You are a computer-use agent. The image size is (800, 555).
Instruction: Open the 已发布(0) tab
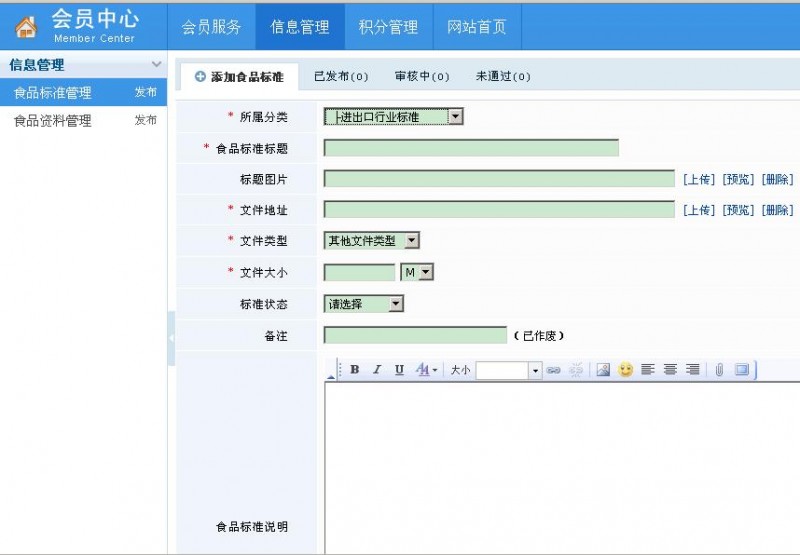[x=341, y=77]
